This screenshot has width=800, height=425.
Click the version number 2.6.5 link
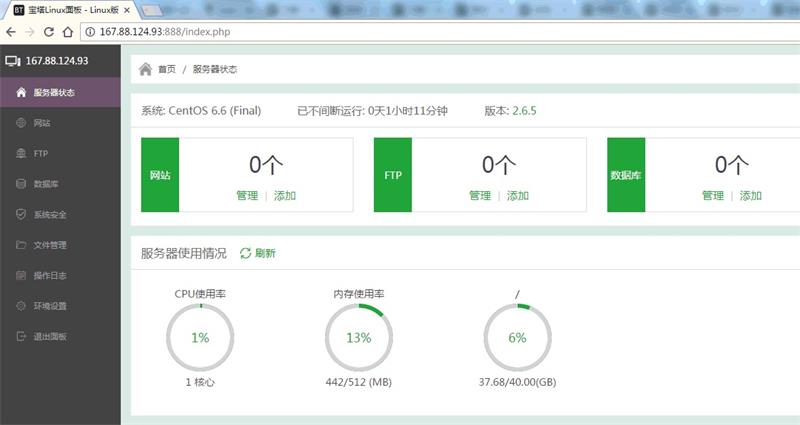pos(524,111)
